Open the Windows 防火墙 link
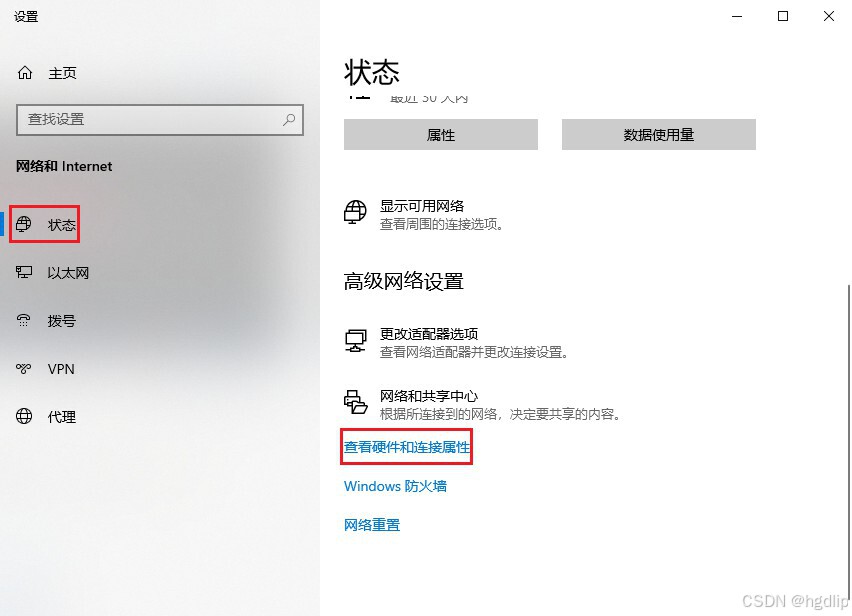The height and width of the screenshot is (616, 852). tap(395, 486)
